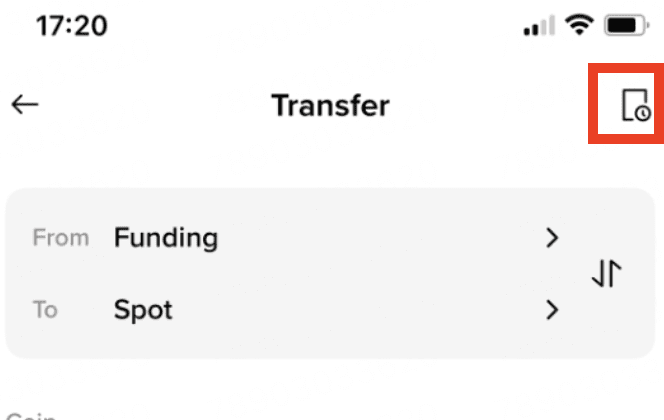The width and height of the screenshot is (664, 420).
Task: Click the "To" label
Action: point(45,310)
